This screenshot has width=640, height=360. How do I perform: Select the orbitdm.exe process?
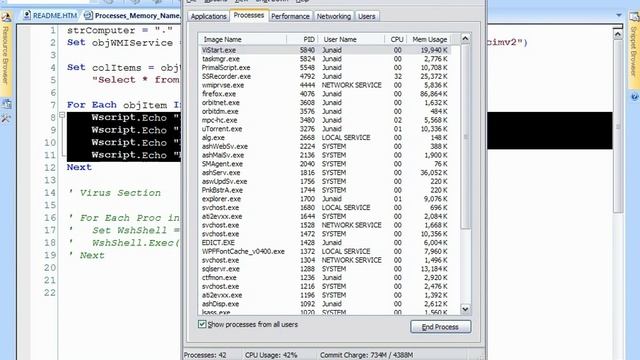[325, 111]
